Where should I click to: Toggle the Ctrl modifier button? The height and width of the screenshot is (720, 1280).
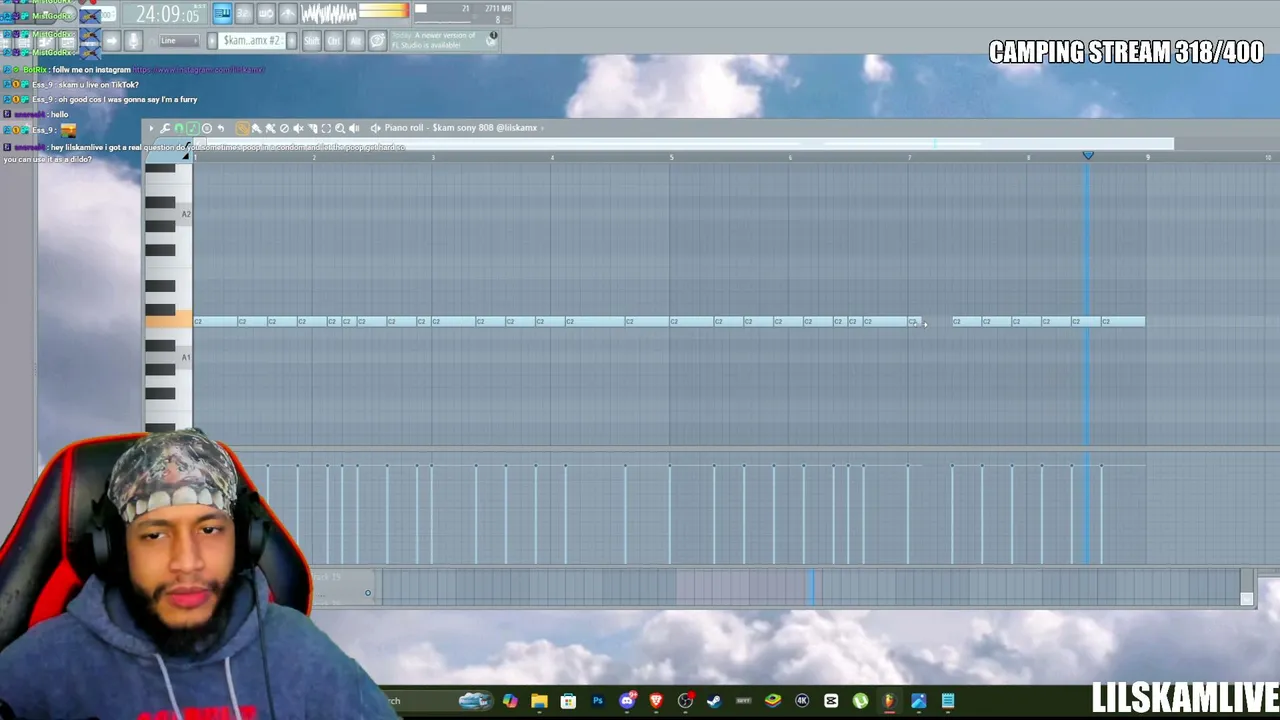click(x=333, y=40)
